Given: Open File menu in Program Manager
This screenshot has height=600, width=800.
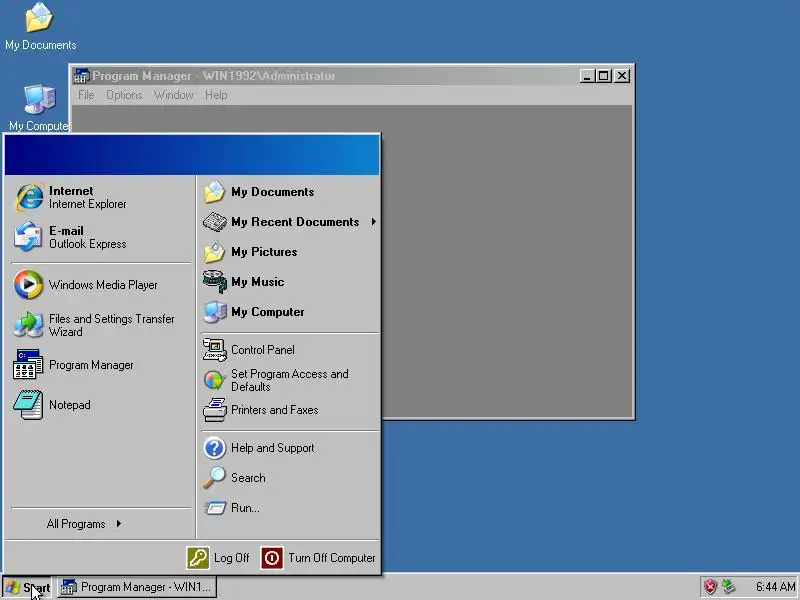Looking at the screenshot, I should [x=86, y=95].
